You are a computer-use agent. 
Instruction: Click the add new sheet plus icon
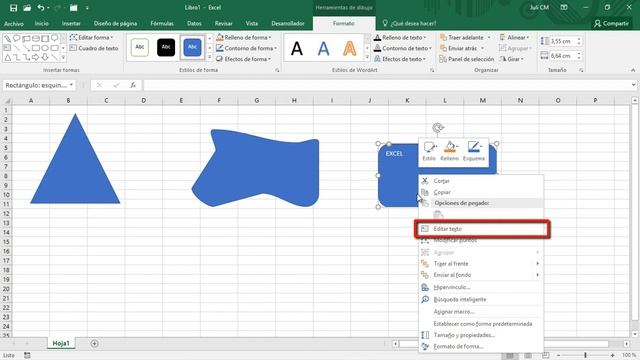(x=94, y=344)
